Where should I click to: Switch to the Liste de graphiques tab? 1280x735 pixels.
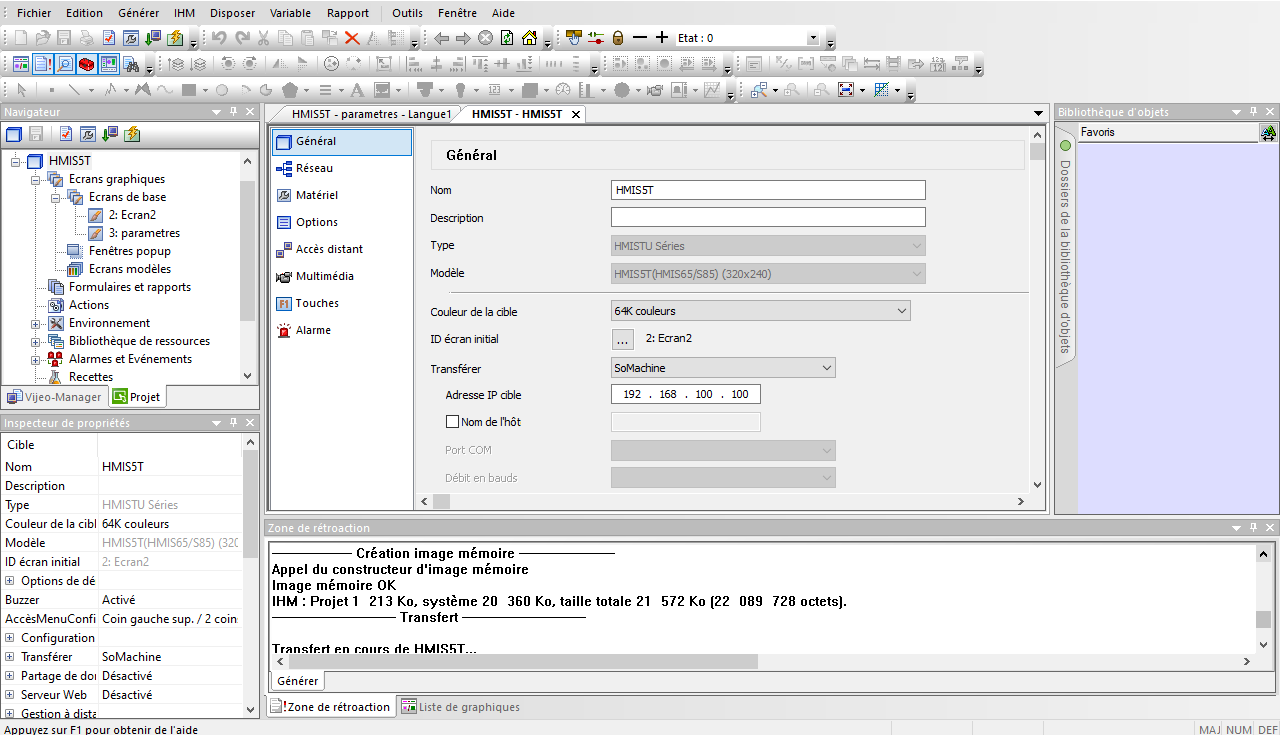click(460, 707)
